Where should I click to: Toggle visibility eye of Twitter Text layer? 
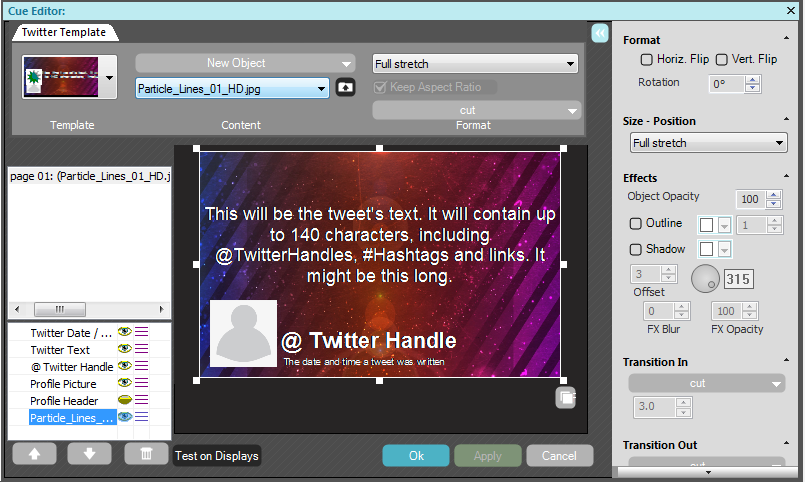click(125, 349)
